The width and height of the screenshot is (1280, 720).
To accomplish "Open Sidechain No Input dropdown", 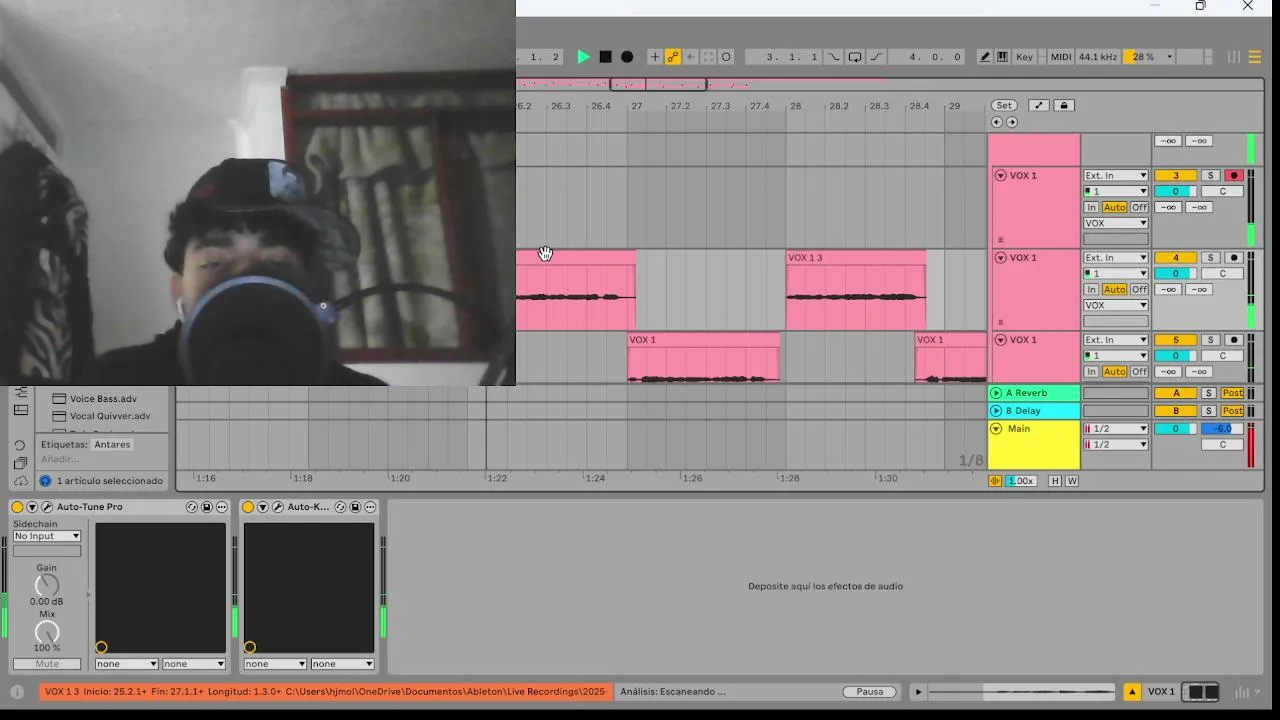I will (x=47, y=536).
